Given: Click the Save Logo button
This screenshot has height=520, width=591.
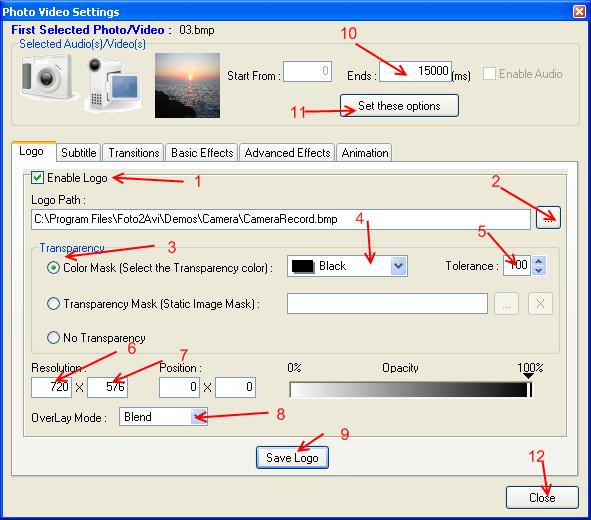Looking at the screenshot, I should click(x=292, y=457).
